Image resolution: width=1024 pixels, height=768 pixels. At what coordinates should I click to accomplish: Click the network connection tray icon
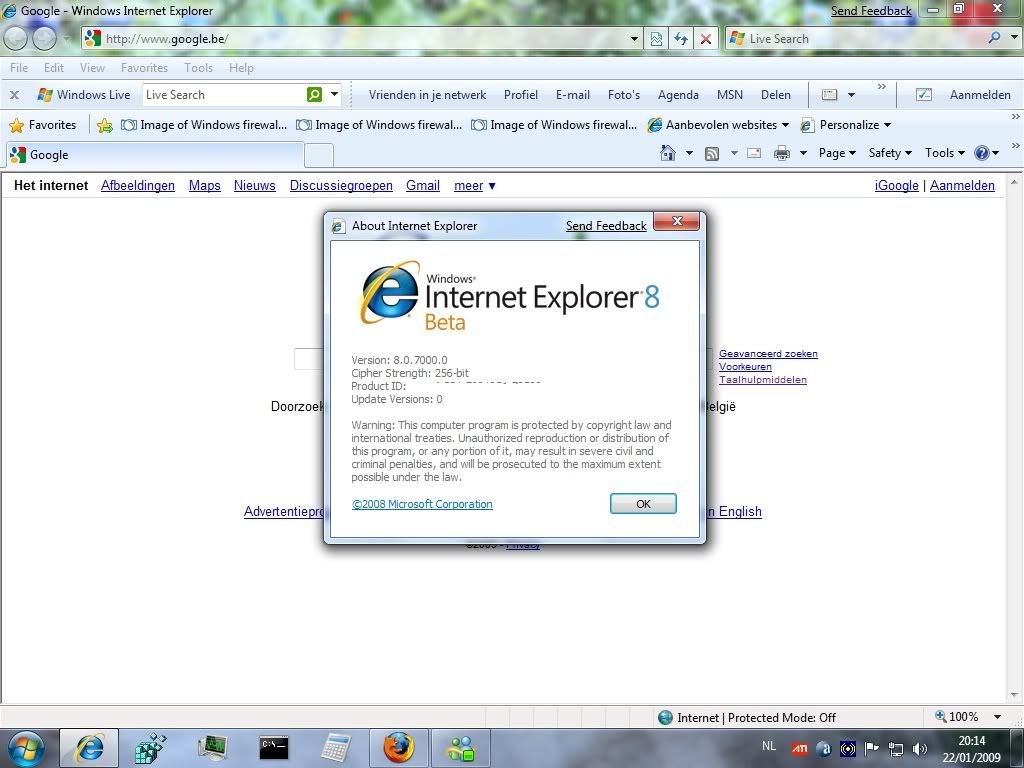(x=895, y=749)
